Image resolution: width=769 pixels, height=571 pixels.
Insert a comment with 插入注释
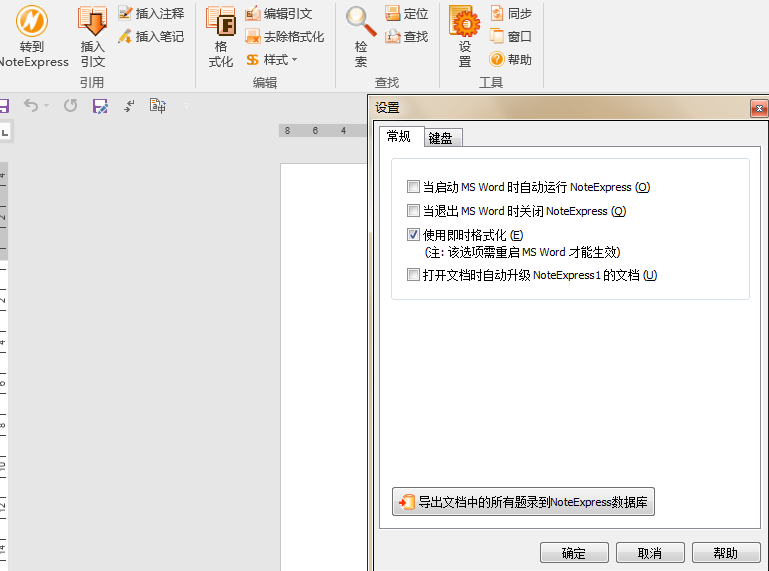151,14
